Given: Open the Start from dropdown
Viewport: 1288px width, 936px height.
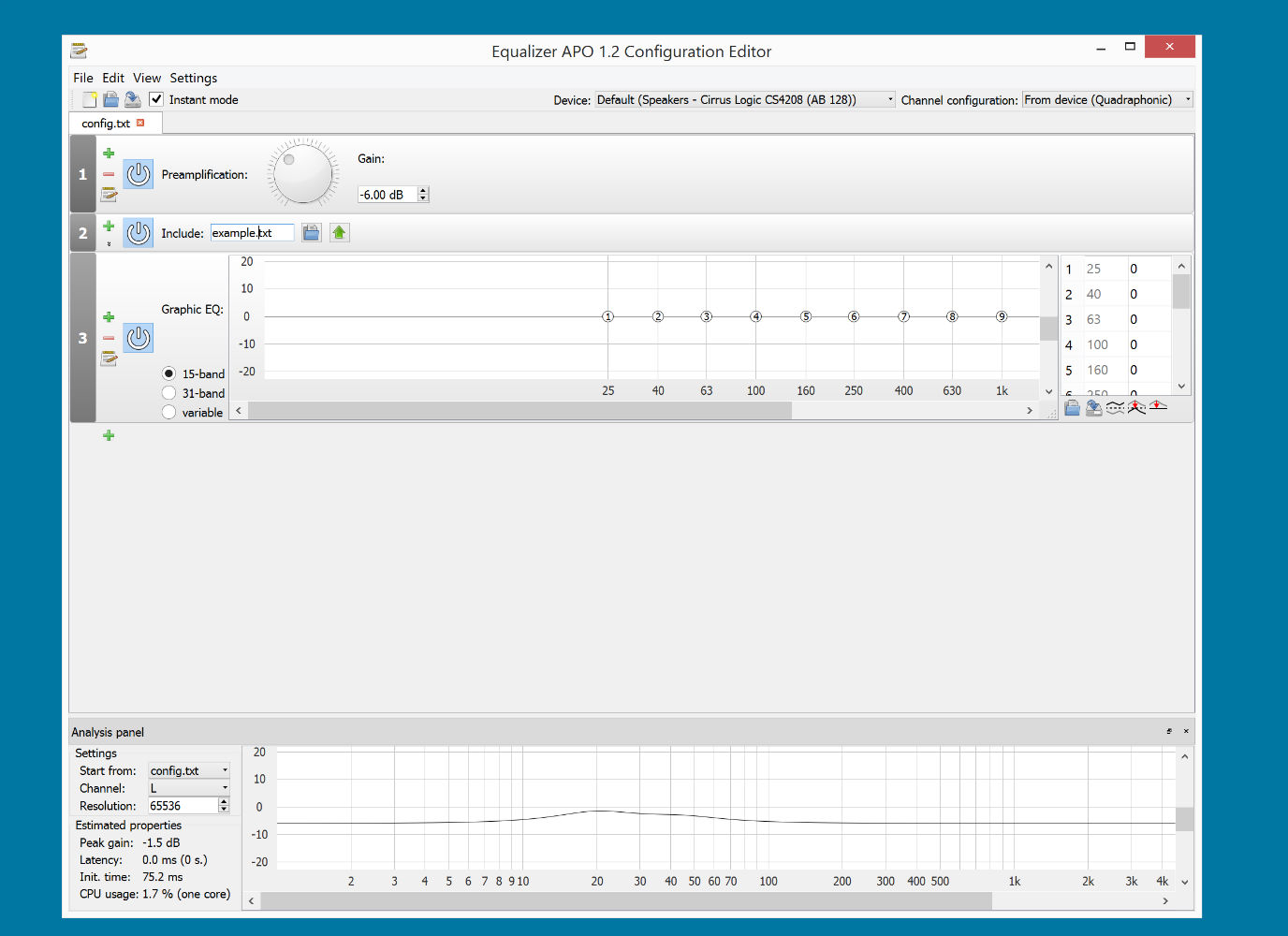Looking at the screenshot, I should pyautogui.click(x=189, y=770).
